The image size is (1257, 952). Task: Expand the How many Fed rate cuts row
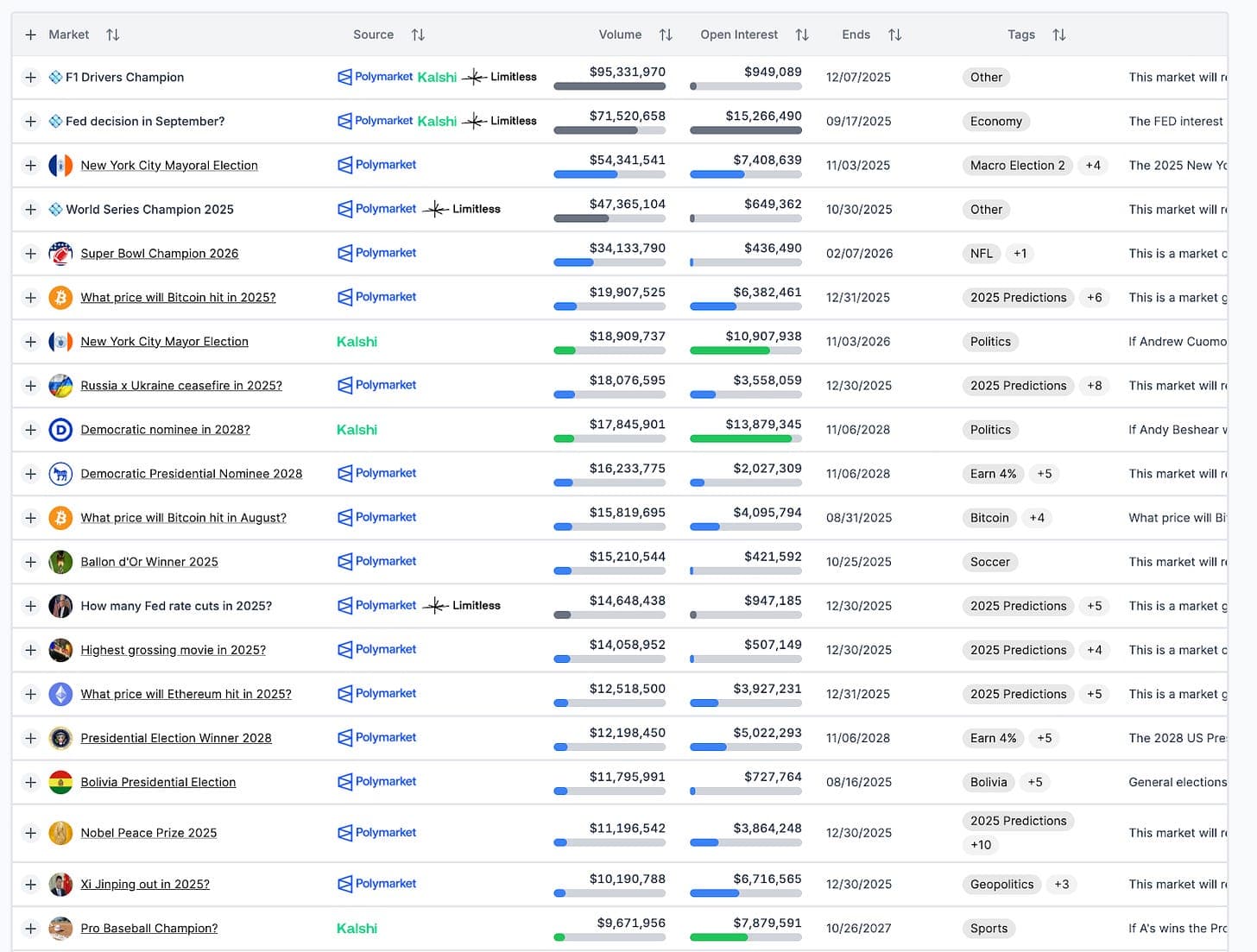tap(30, 606)
